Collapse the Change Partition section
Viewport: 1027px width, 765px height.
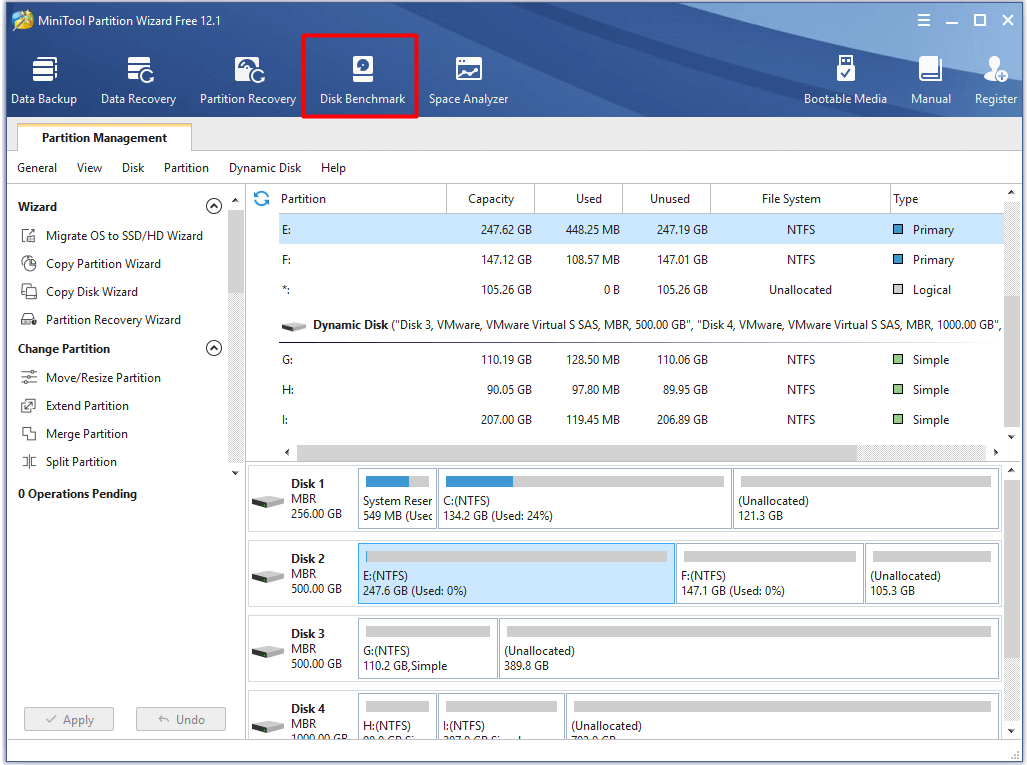coord(213,349)
